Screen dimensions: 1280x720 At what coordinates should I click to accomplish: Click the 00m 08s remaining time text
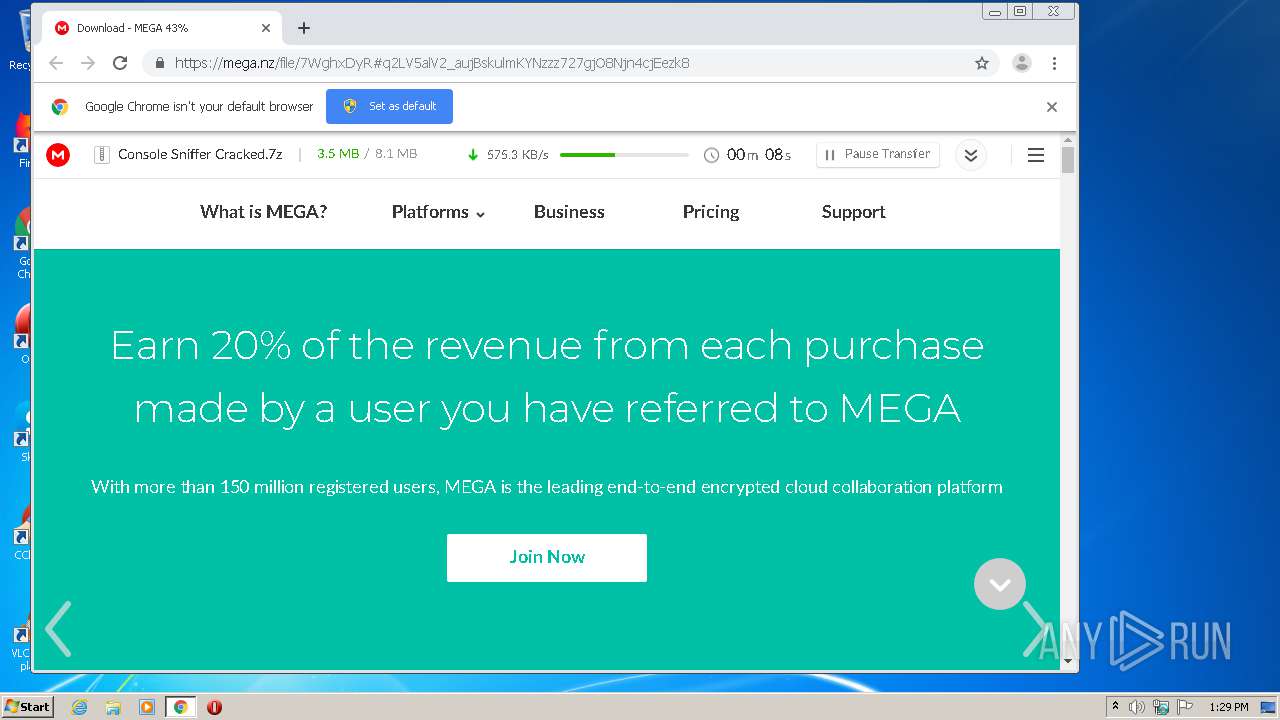[x=759, y=155]
